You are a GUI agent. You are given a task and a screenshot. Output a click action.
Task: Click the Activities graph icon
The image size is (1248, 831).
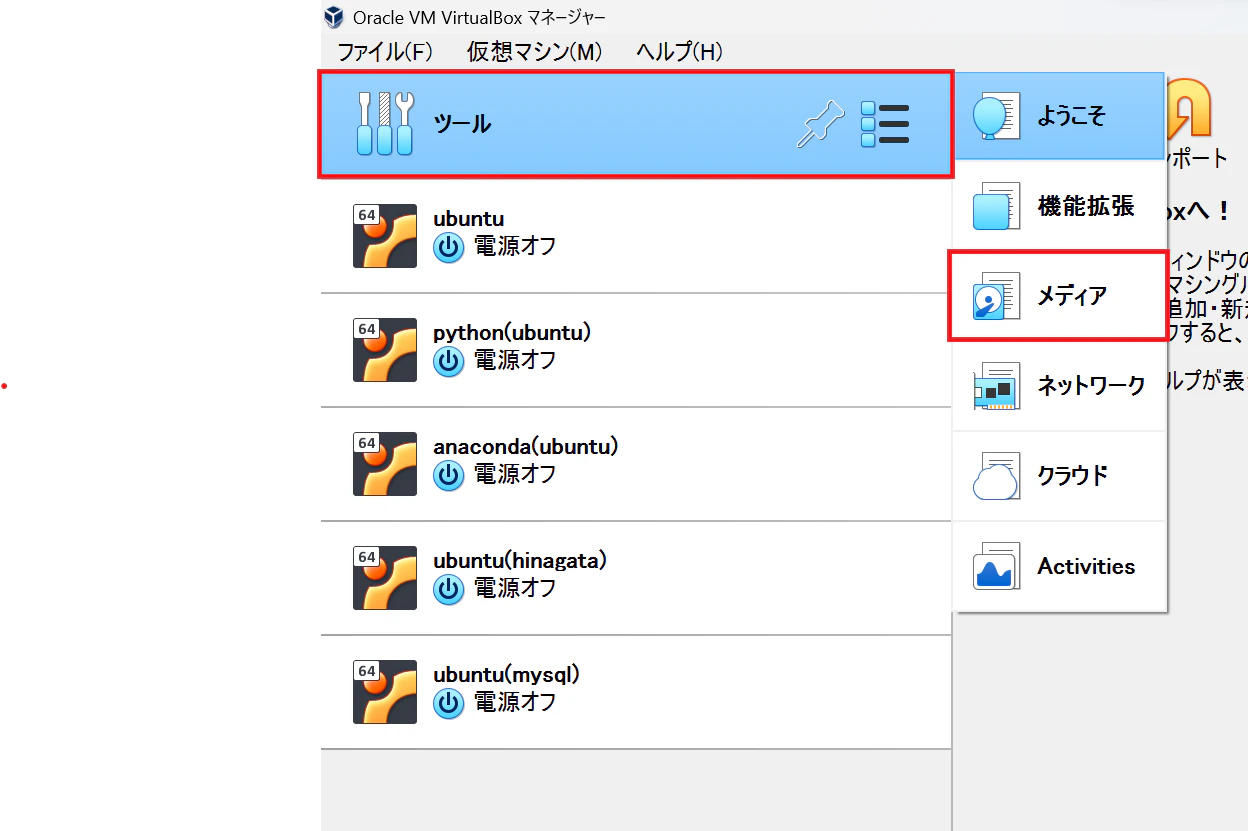(x=996, y=566)
